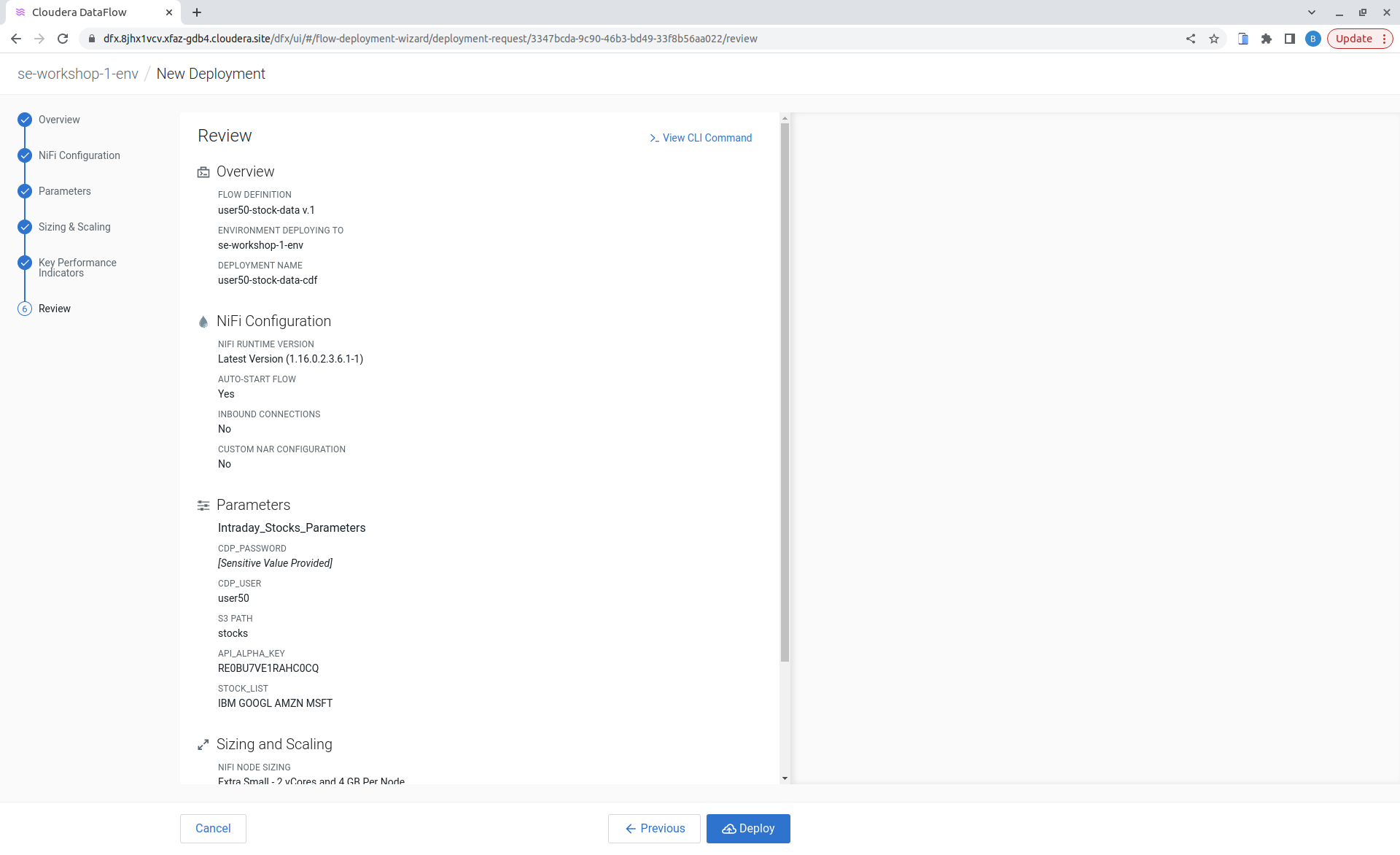
Task: Click the S3 PATH value stocks
Action: [x=233, y=633]
